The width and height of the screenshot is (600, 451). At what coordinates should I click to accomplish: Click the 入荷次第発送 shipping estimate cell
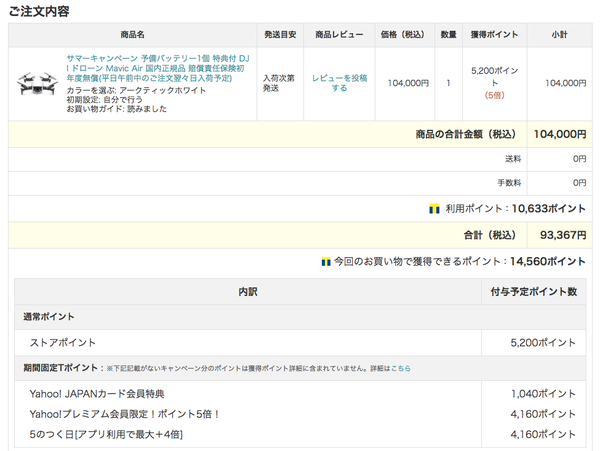279,83
